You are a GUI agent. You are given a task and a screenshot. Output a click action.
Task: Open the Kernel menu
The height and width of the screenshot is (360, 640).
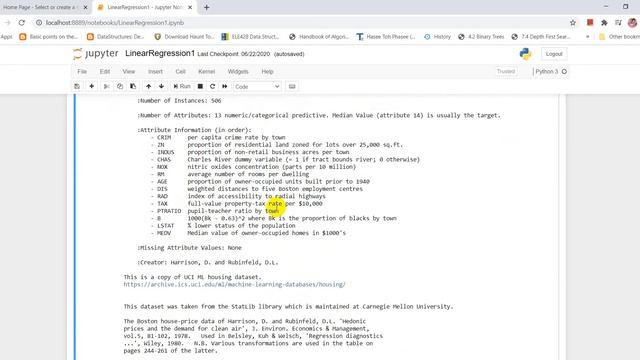(x=207, y=71)
